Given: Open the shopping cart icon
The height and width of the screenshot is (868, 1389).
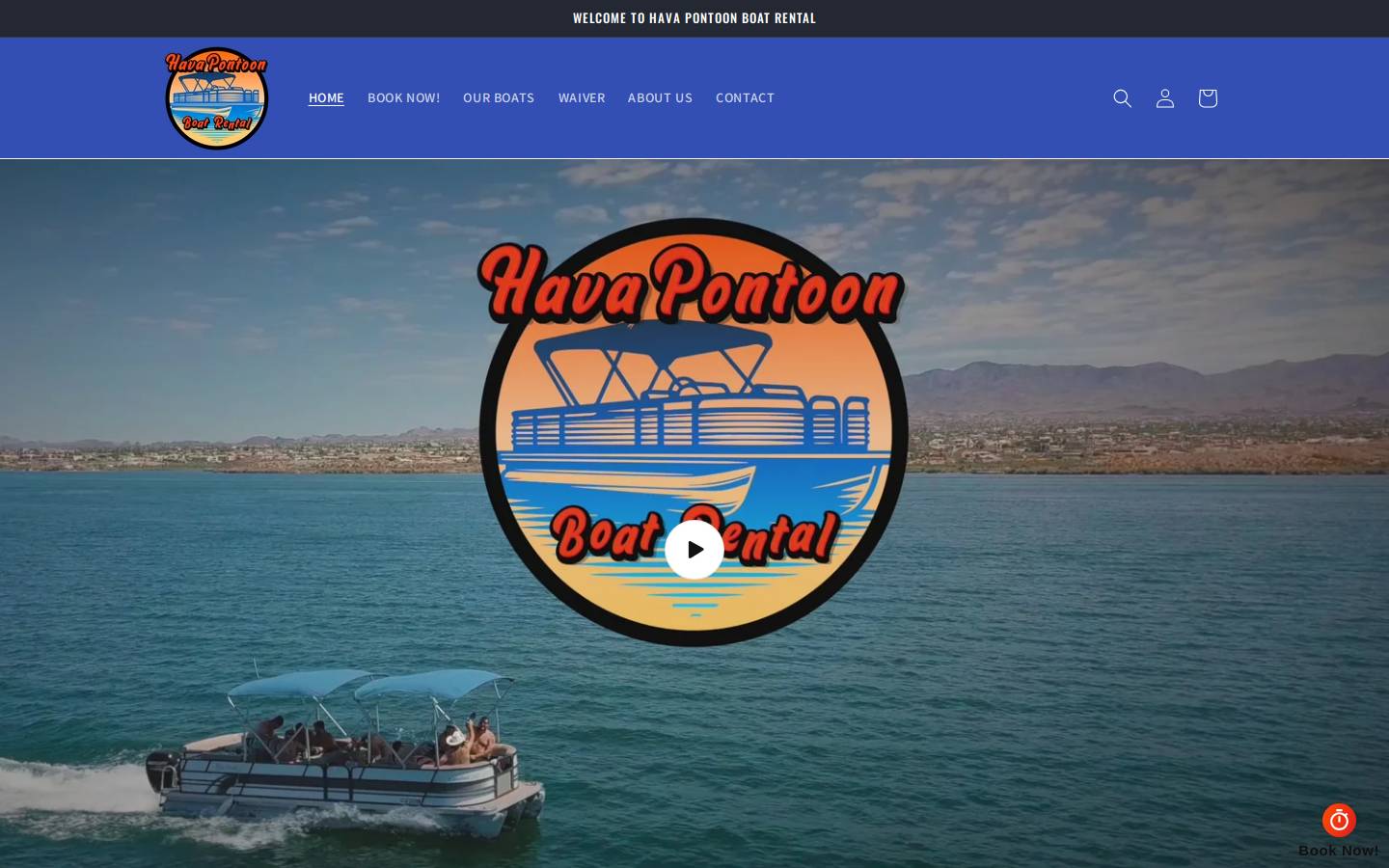Looking at the screenshot, I should 1208,98.
